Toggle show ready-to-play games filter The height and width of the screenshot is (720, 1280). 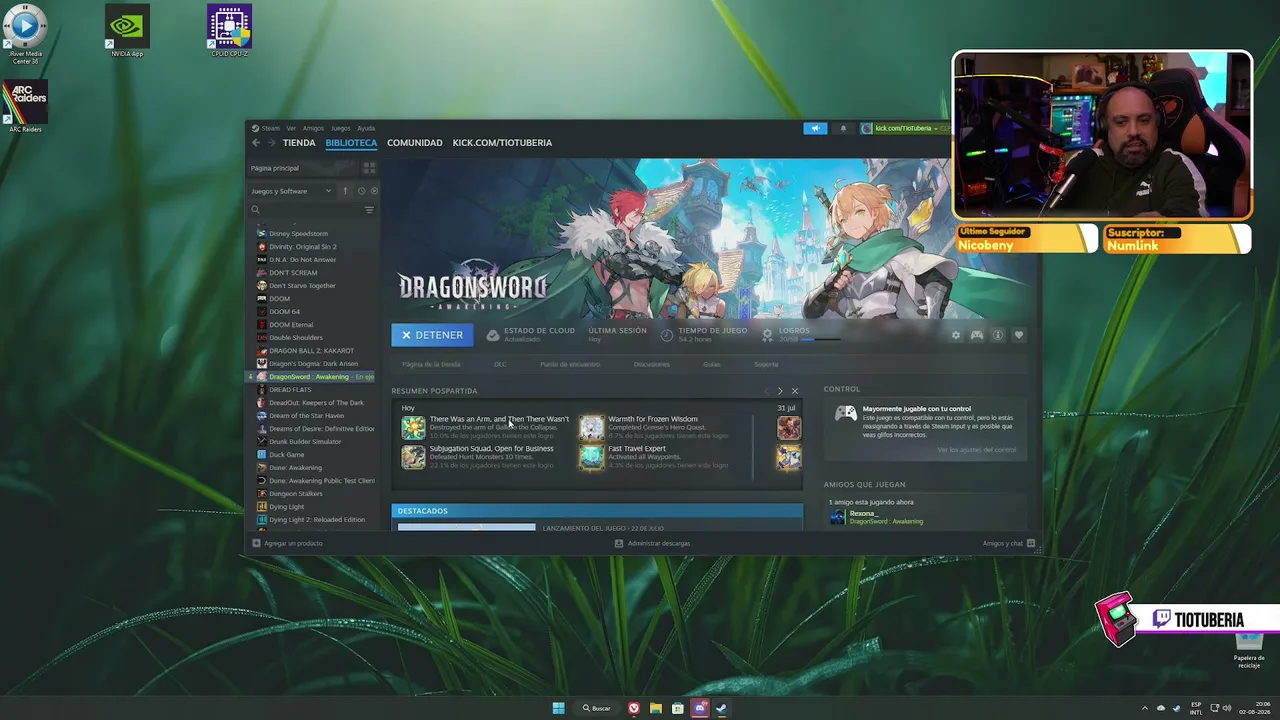[374, 191]
